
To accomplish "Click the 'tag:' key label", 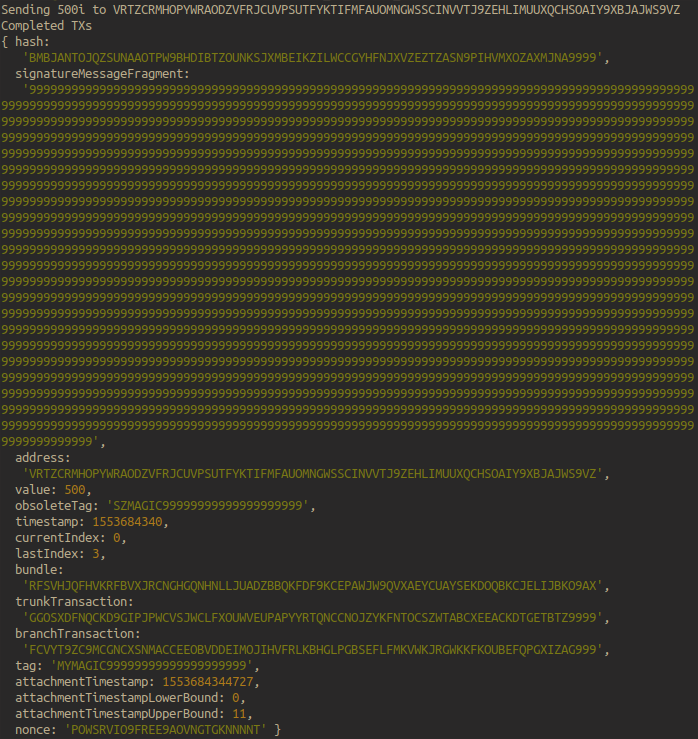I will click(29, 666).
